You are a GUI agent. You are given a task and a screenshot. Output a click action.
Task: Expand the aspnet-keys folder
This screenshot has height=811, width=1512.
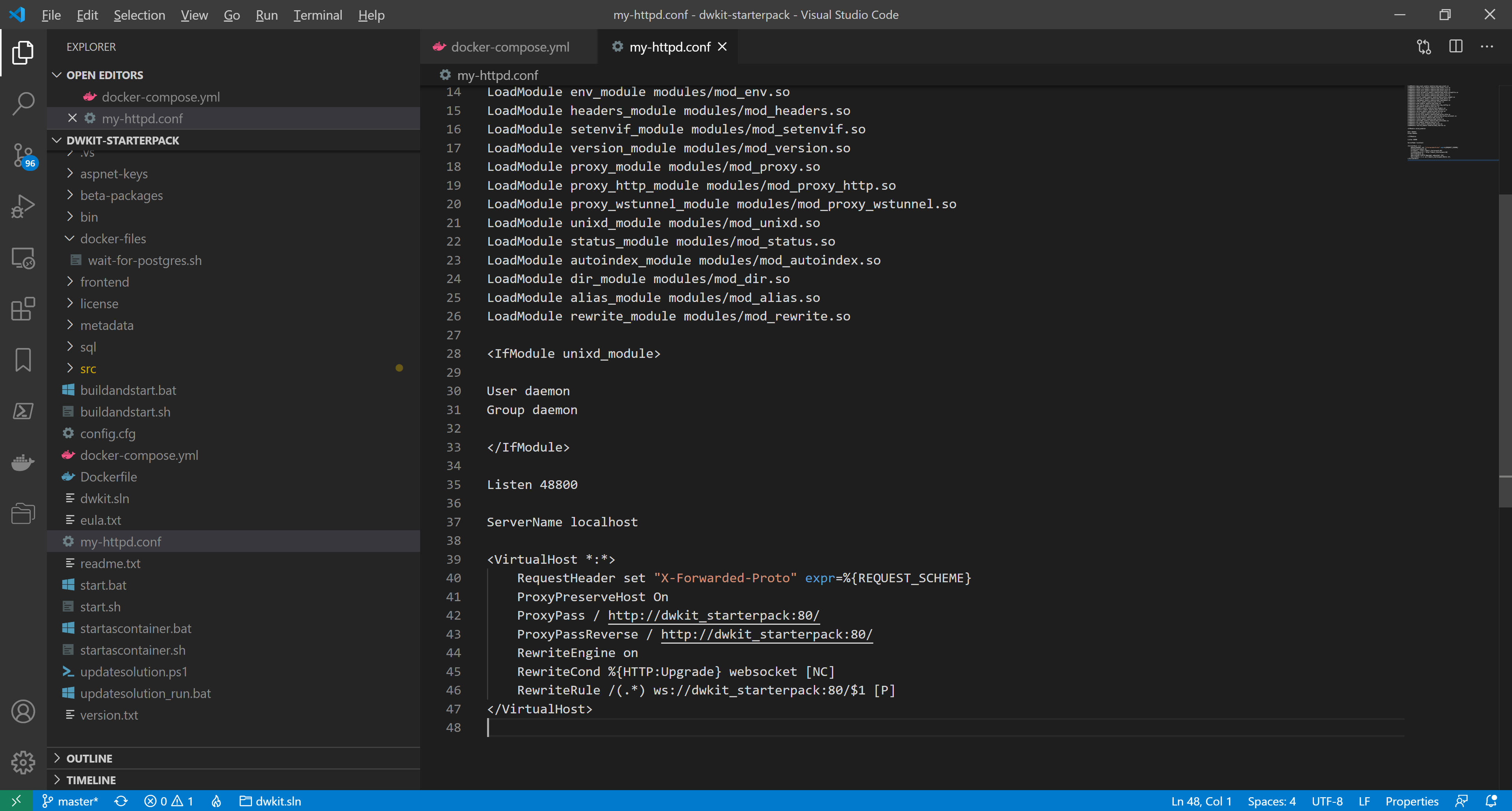click(x=114, y=174)
